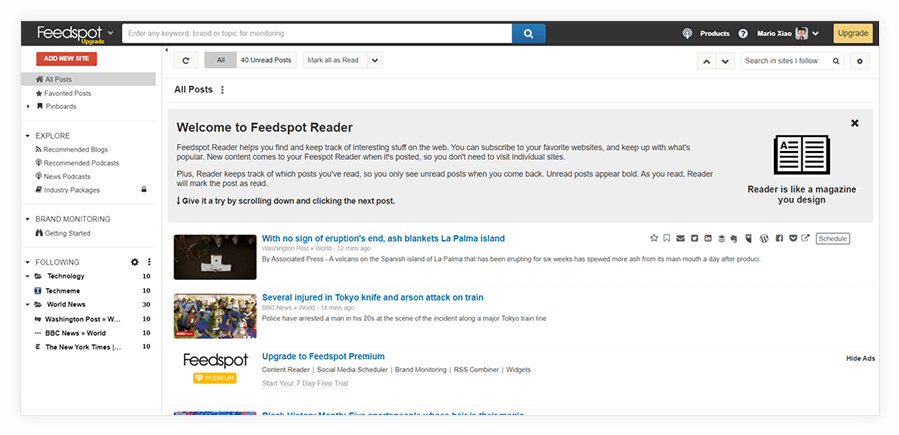Select All Posts in the sidebar
Image resolution: width=899 pixels, height=435 pixels.
coord(88,79)
